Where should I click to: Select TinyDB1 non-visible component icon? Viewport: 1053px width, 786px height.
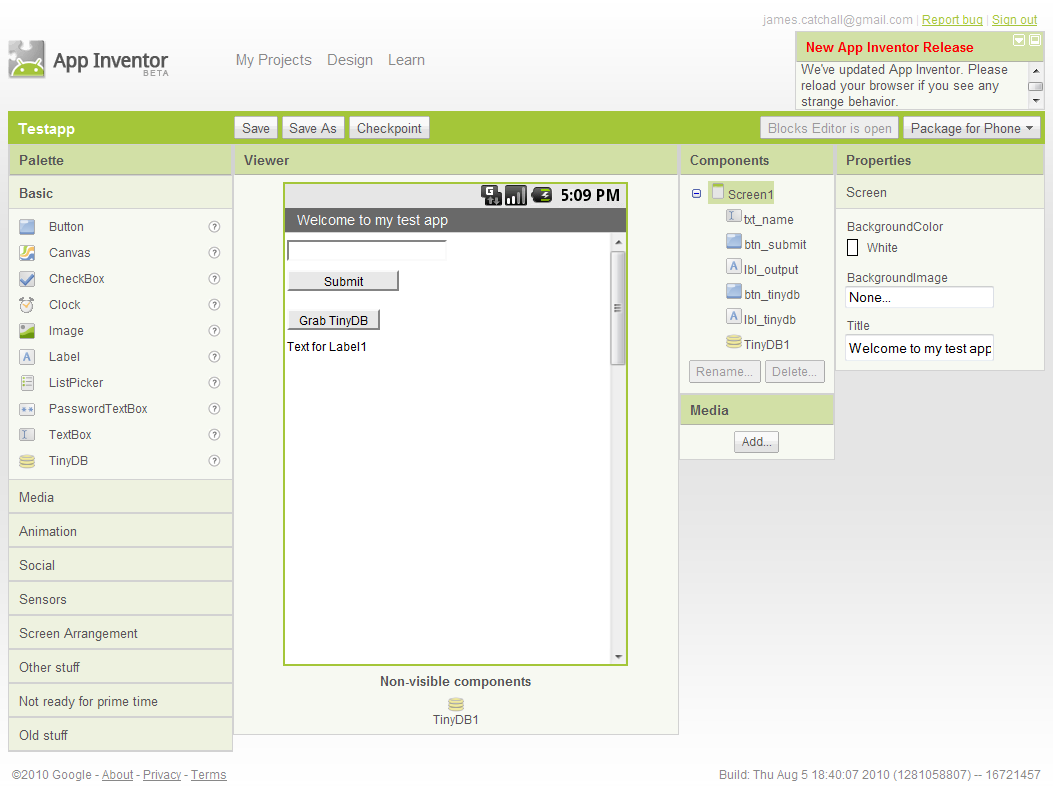(456, 704)
